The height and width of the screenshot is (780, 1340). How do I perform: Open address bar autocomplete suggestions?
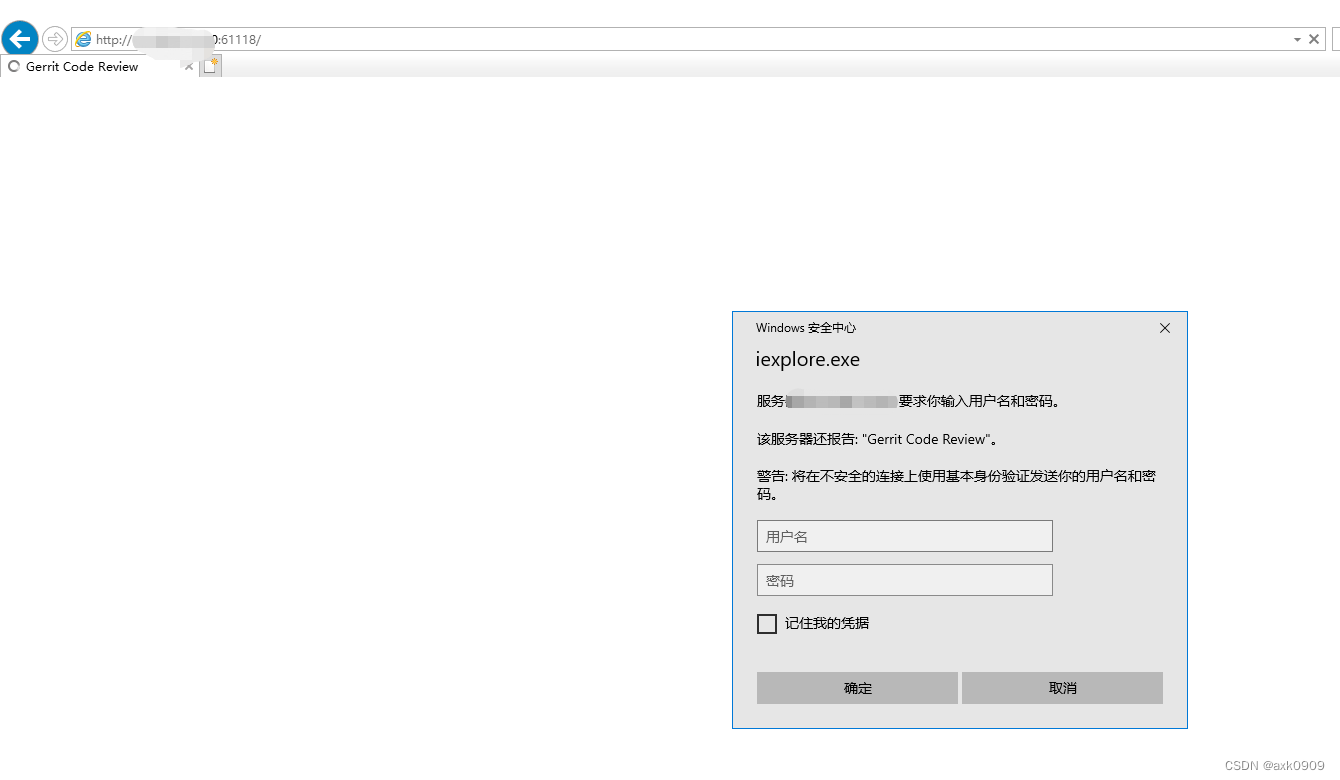[1295, 38]
